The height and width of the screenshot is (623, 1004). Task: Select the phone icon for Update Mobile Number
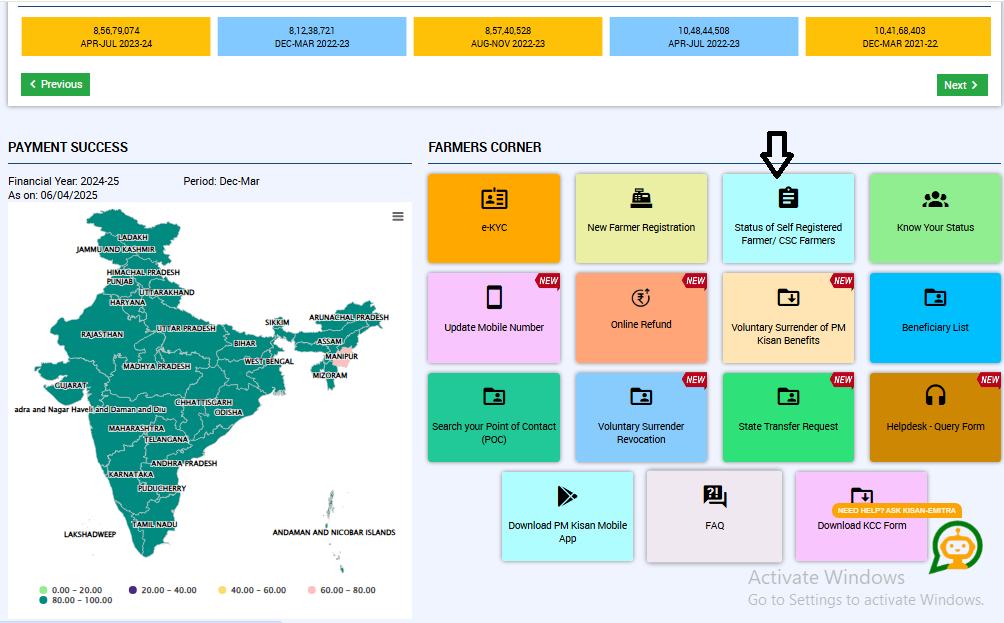[x=494, y=298]
